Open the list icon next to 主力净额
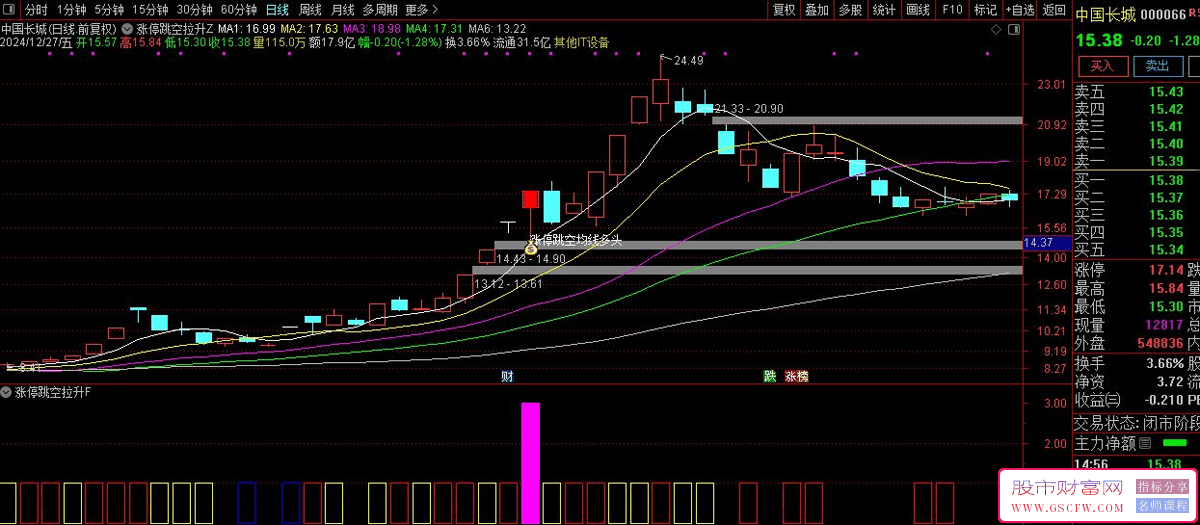This screenshot has height=525, width=1200. [x=1145, y=442]
